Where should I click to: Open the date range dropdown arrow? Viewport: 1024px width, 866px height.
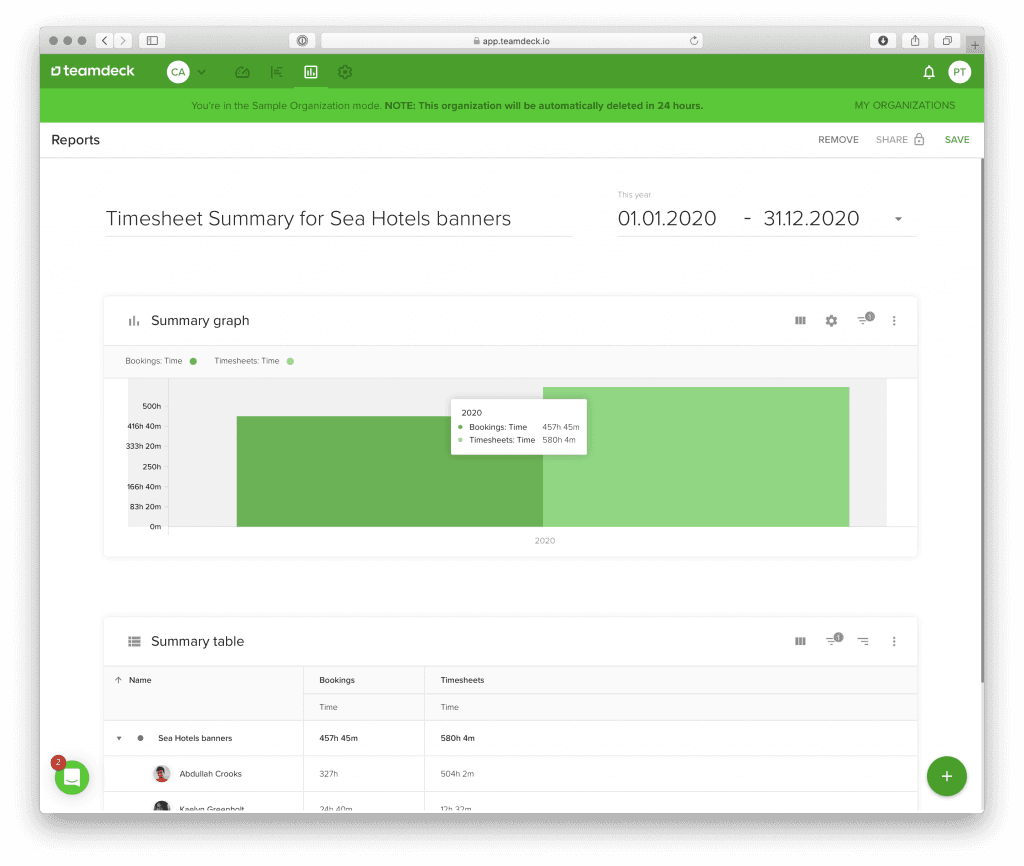tap(898, 219)
